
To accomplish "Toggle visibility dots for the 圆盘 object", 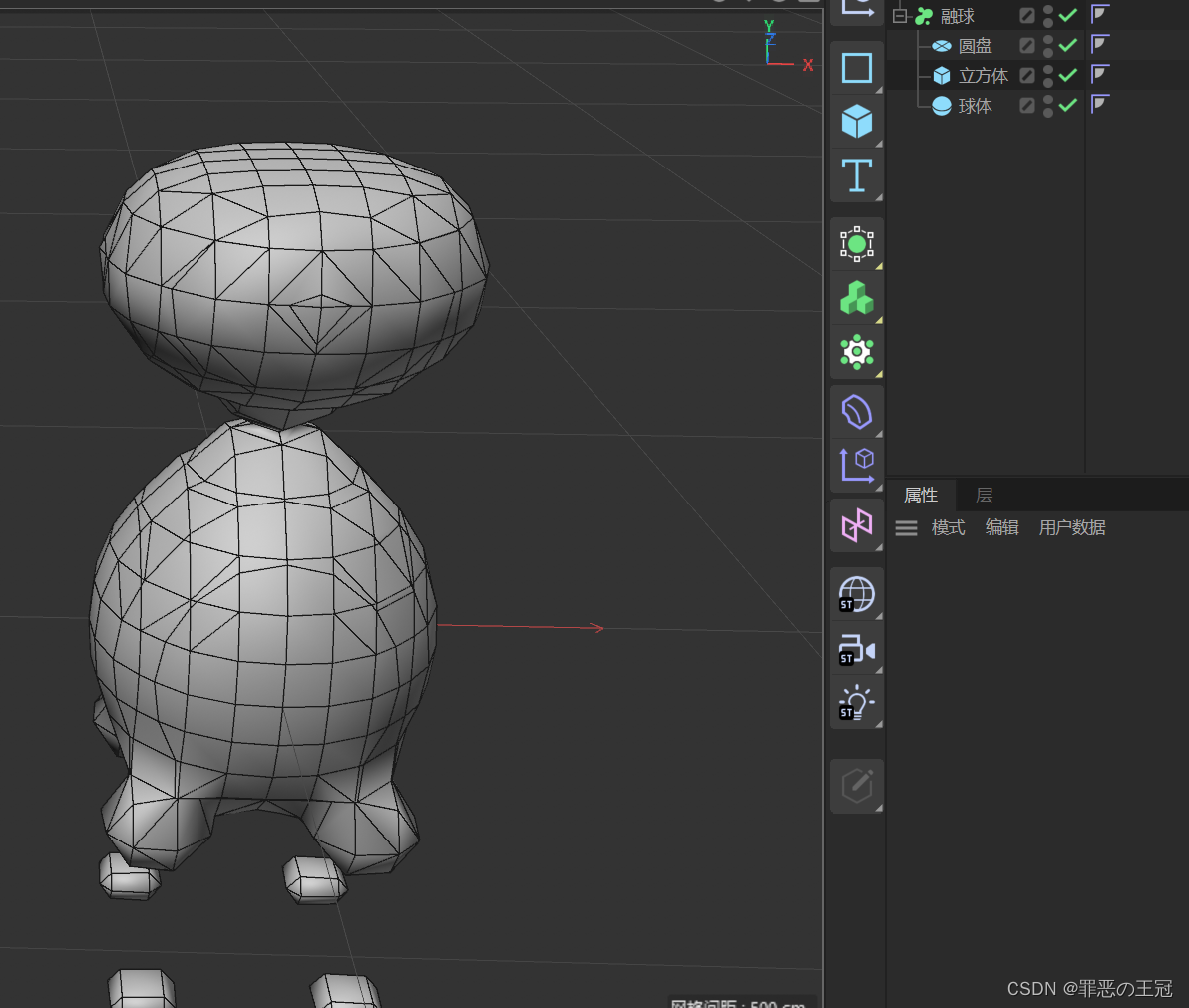I will click(1048, 46).
